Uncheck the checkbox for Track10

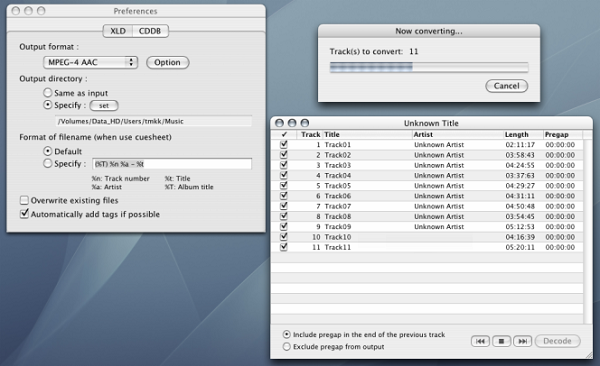pos(284,237)
